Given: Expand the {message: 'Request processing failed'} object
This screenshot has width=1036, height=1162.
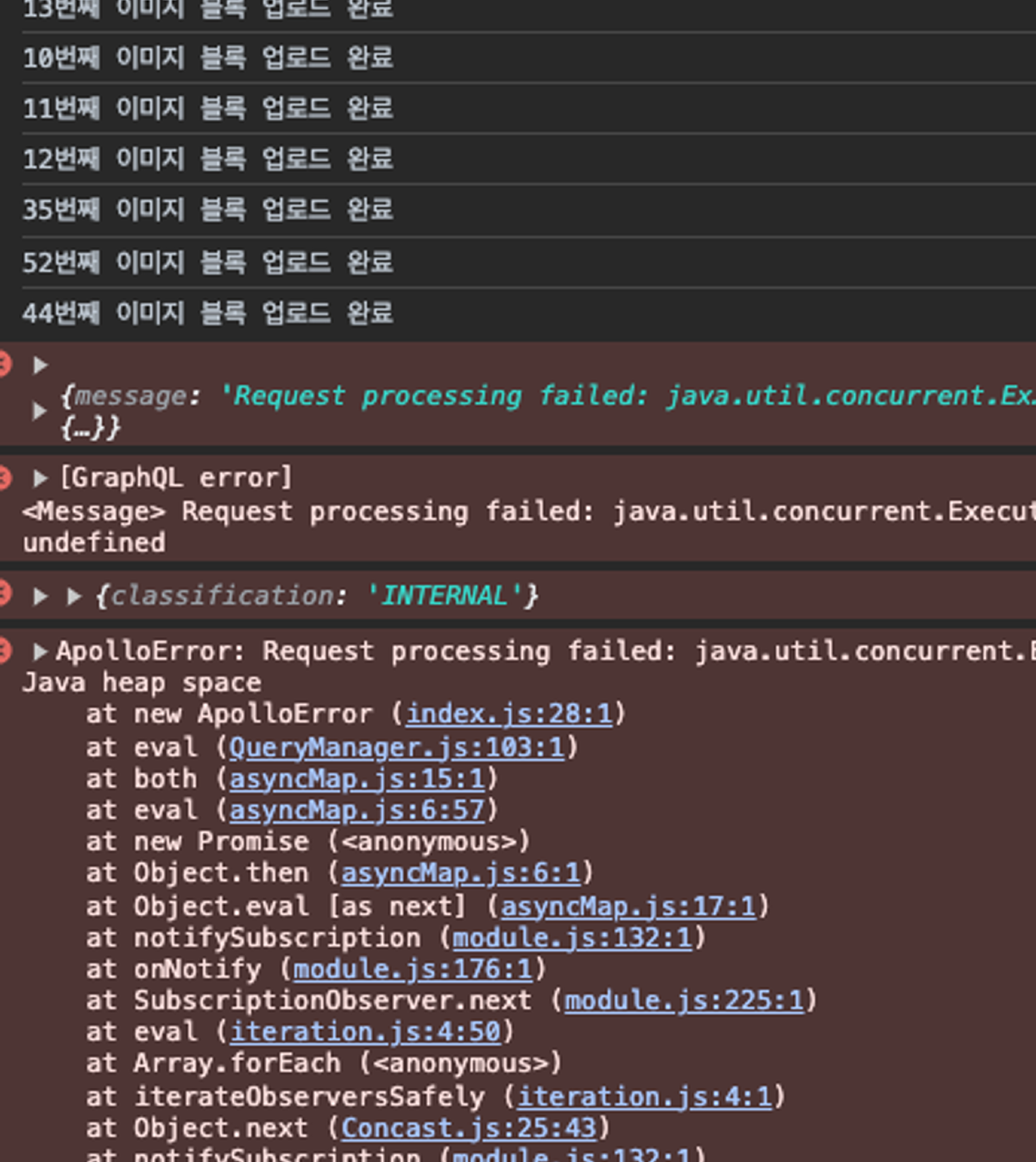Looking at the screenshot, I should pyautogui.click(x=40, y=410).
